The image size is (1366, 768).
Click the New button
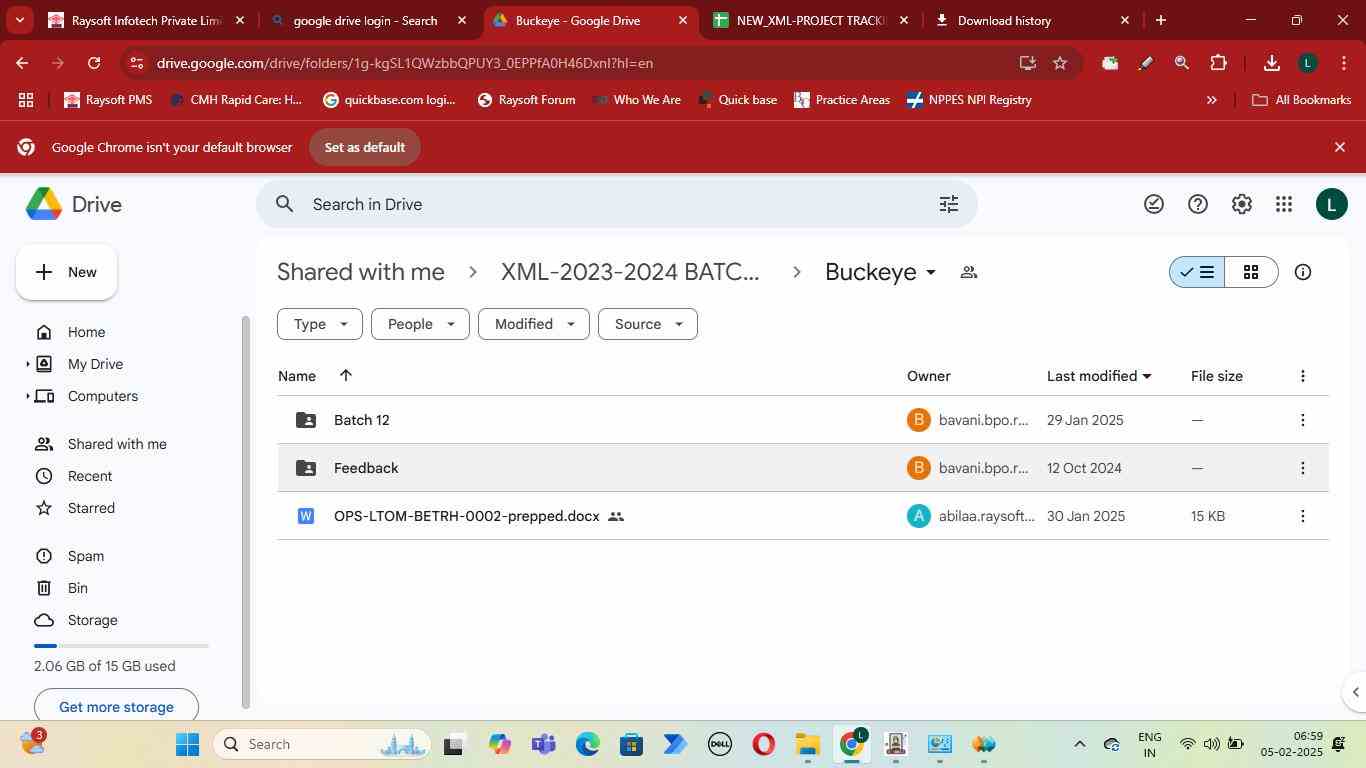tap(66, 272)
